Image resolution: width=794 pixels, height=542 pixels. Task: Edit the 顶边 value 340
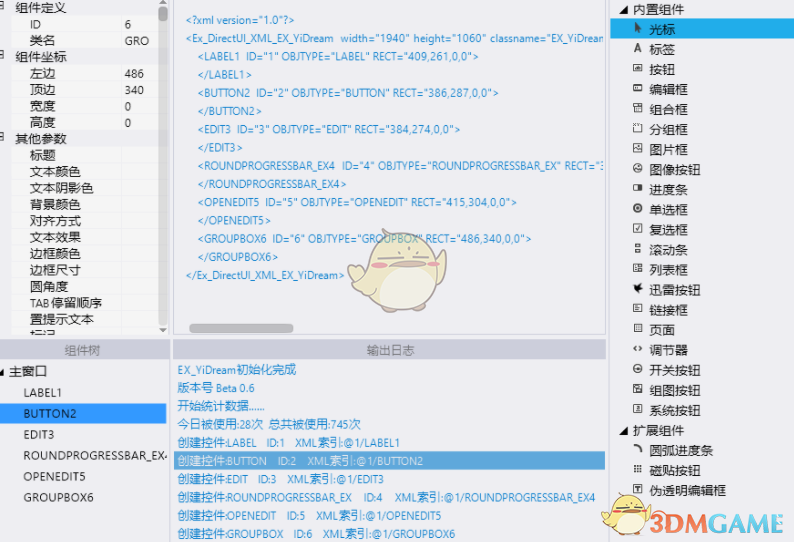pyautogui.click(x=139, y=90)
